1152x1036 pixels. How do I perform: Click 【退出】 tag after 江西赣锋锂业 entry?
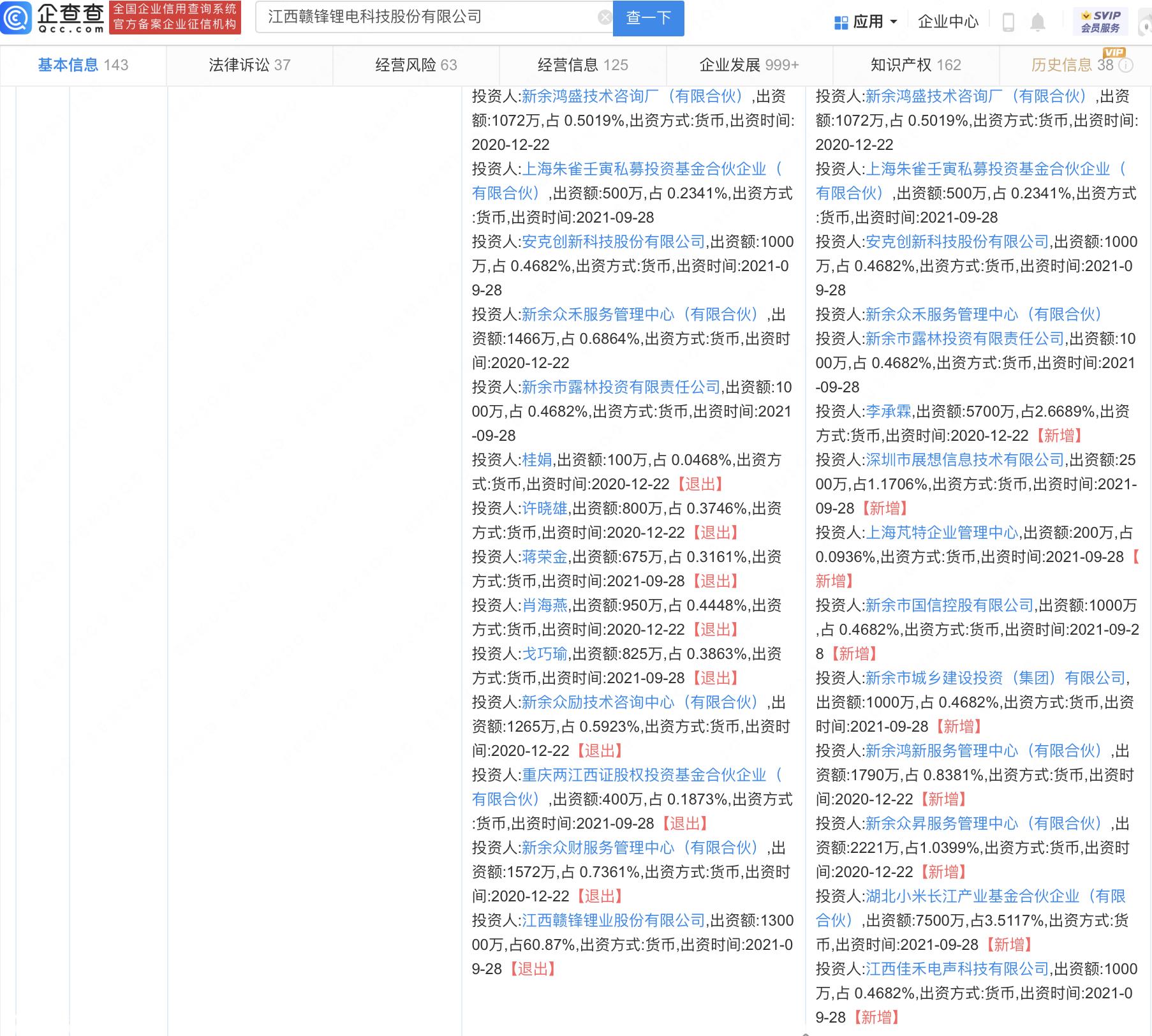[x=533, y=969]
